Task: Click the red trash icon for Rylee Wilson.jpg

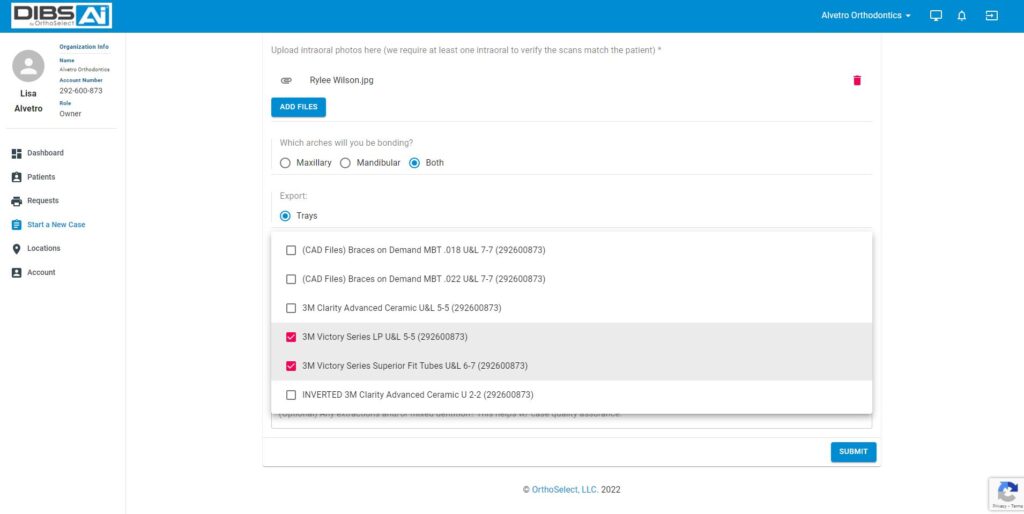Action: click(857, 80)
